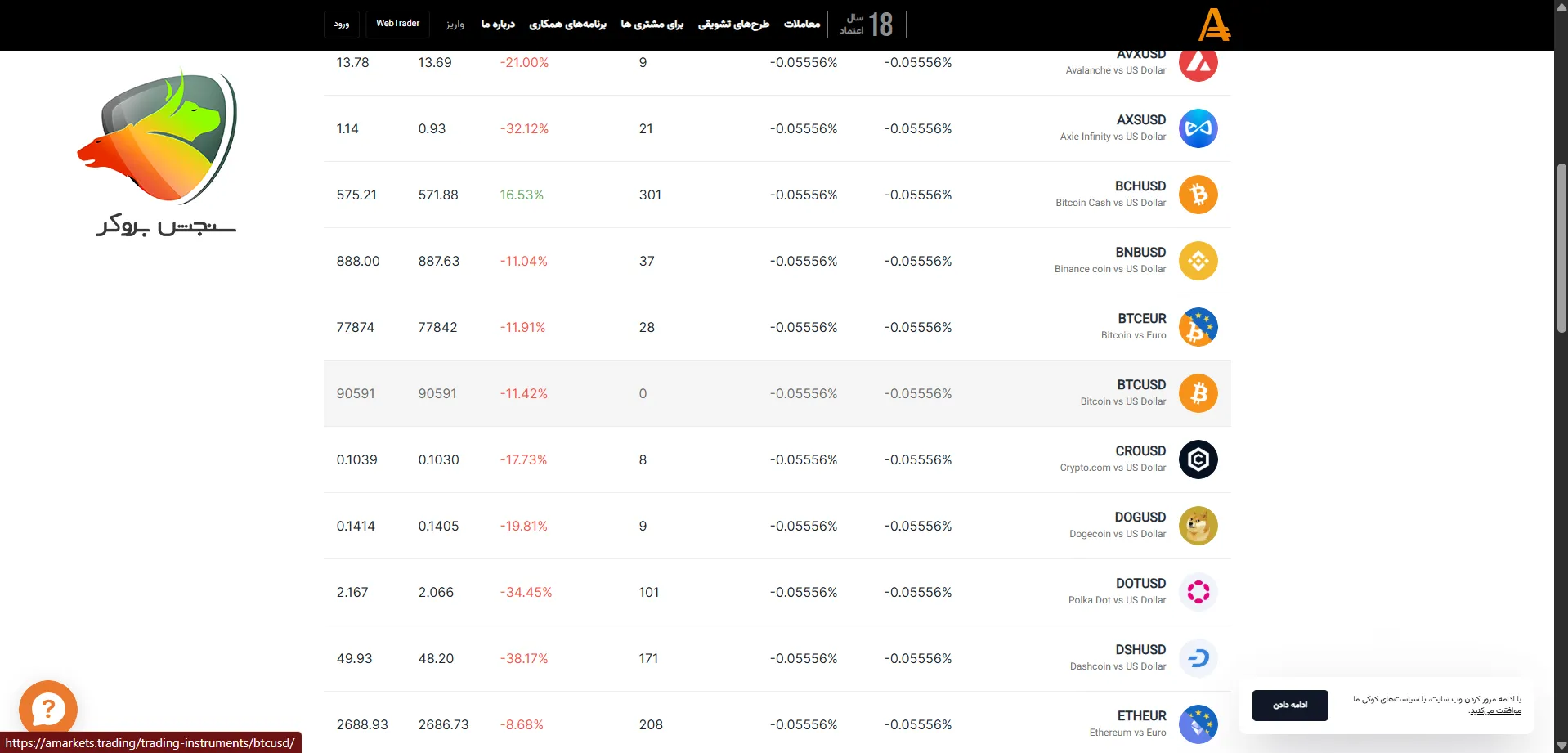The width and height of the screenshot is (1568, 753).
Task: Click the Crypto.com CROUSD icon
Action: pyautogui.click(x=1198, y=459)
